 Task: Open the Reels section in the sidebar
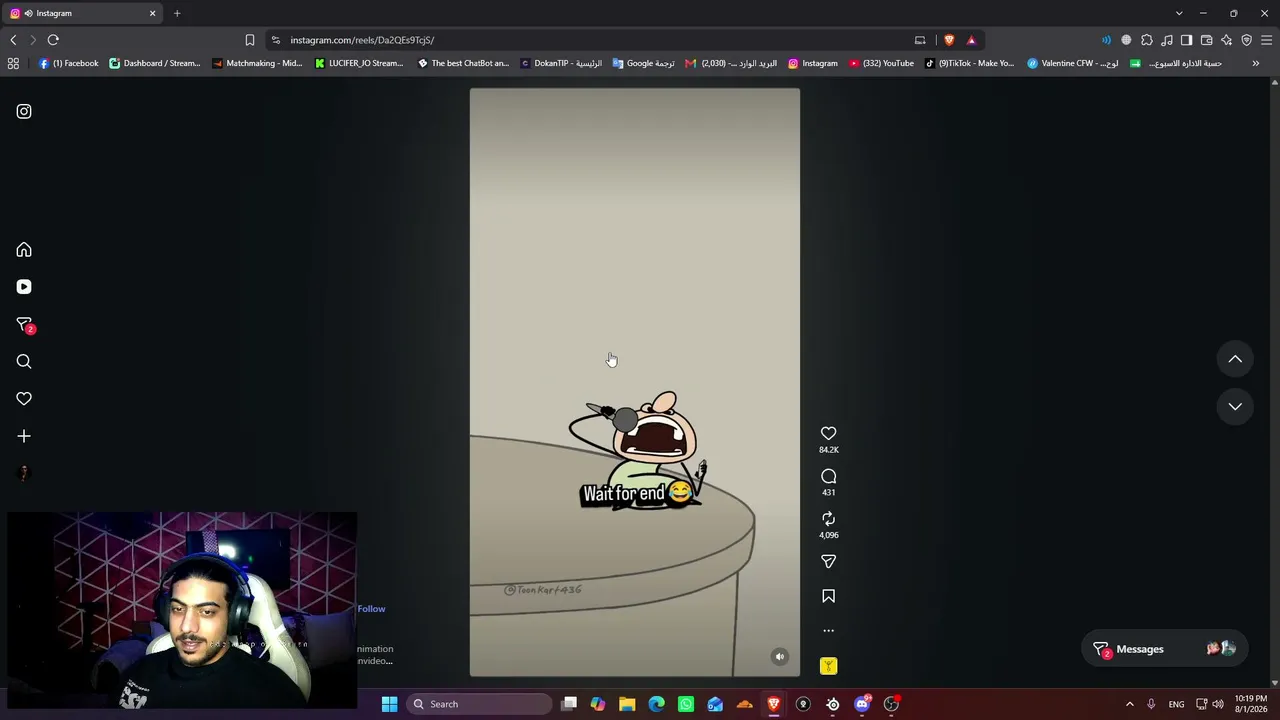(x=24, y=287)
